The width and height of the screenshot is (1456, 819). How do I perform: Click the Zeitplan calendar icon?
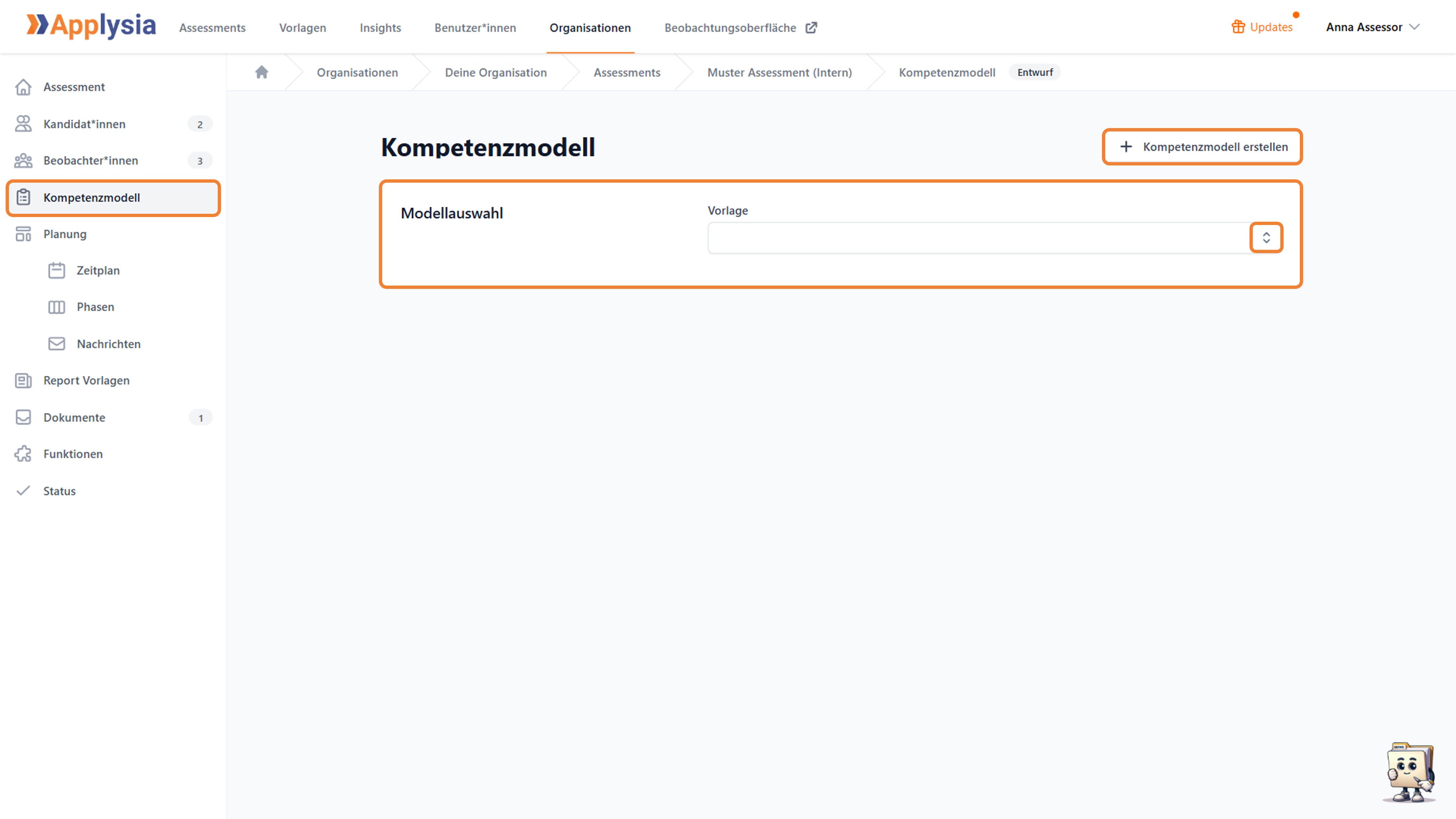[57, 270]
